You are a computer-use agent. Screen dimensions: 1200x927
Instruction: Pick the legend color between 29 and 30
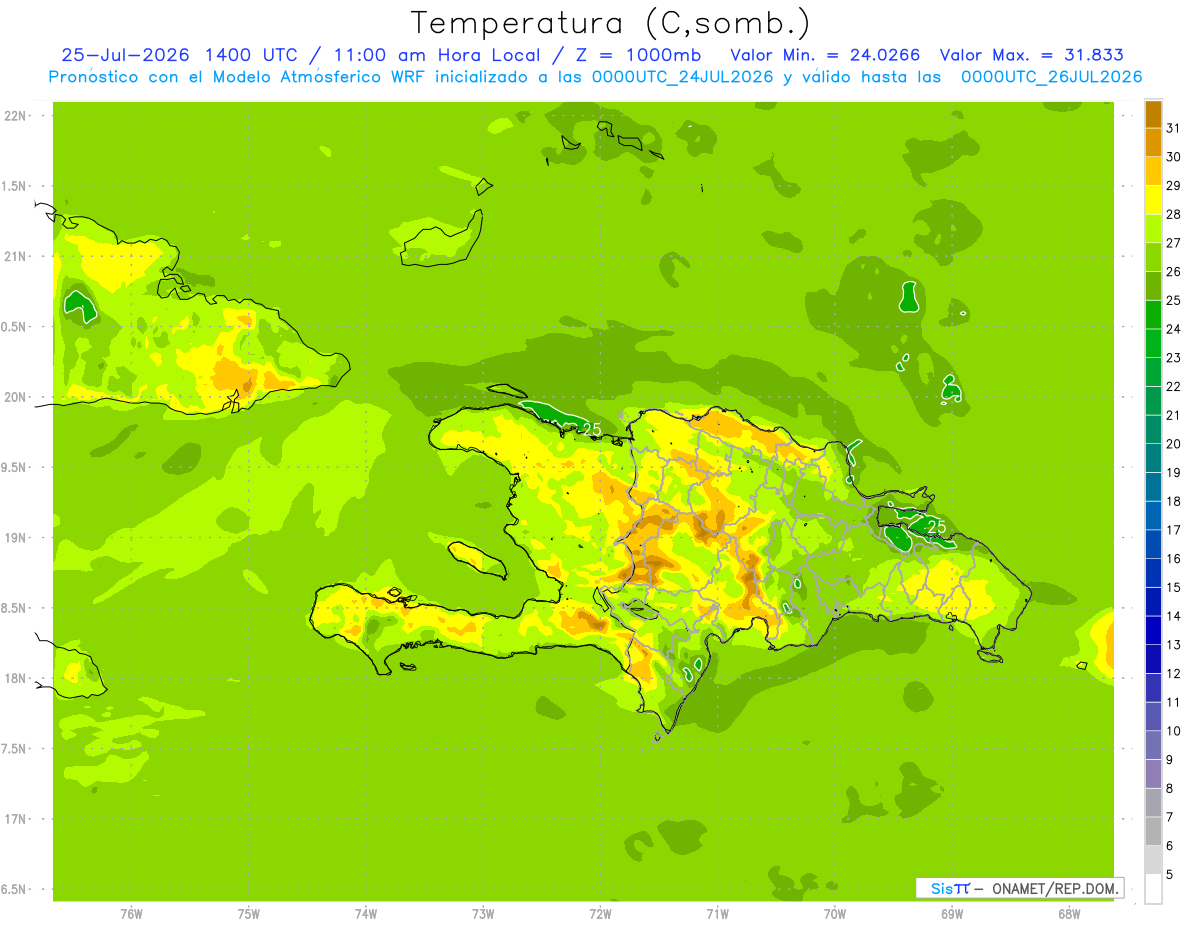pyautogui.click(x=1153, y=171)
